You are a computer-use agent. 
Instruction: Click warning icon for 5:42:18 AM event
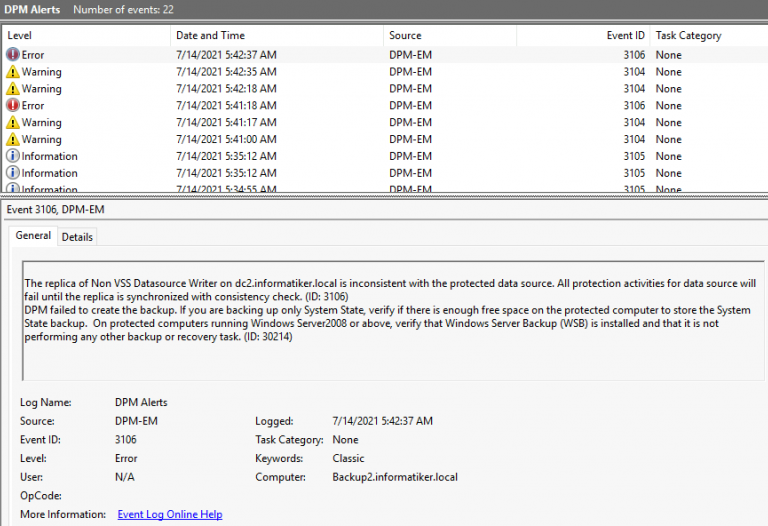coord(13,89)
